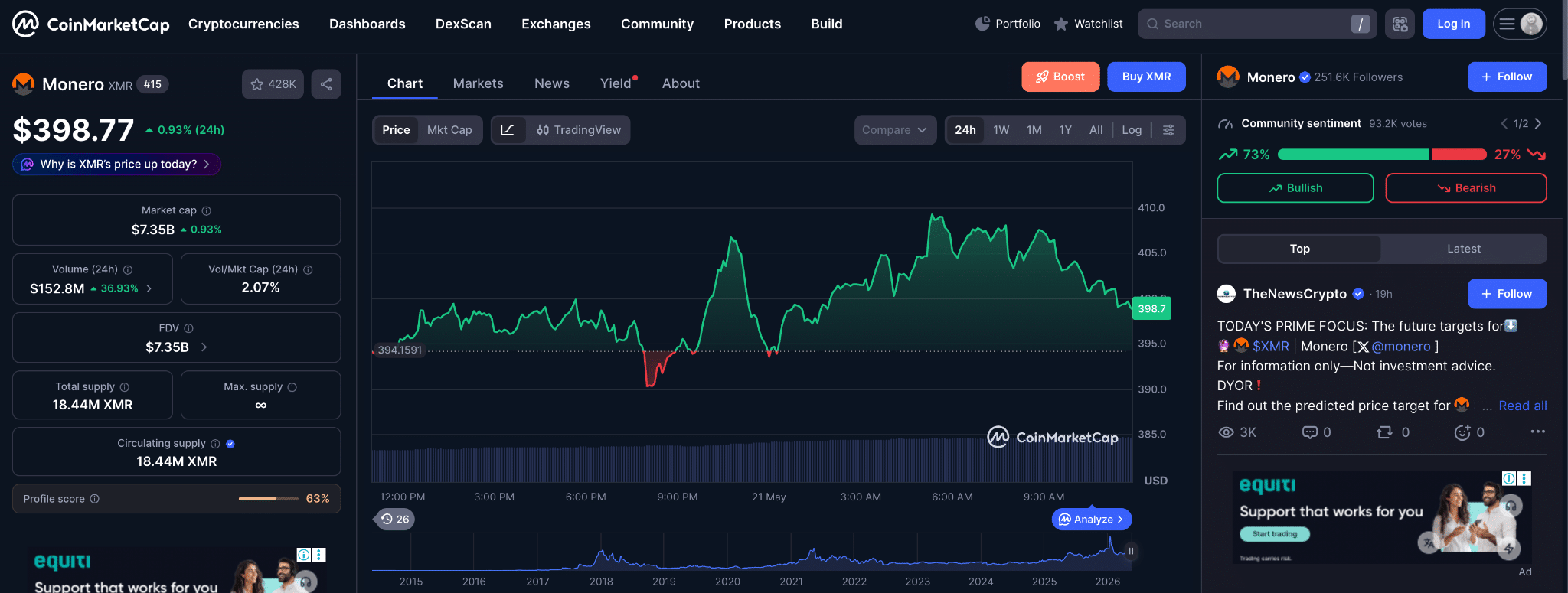The image size is (1568, 593).
Task: Open the Chart tab
Action: (404, 83)
